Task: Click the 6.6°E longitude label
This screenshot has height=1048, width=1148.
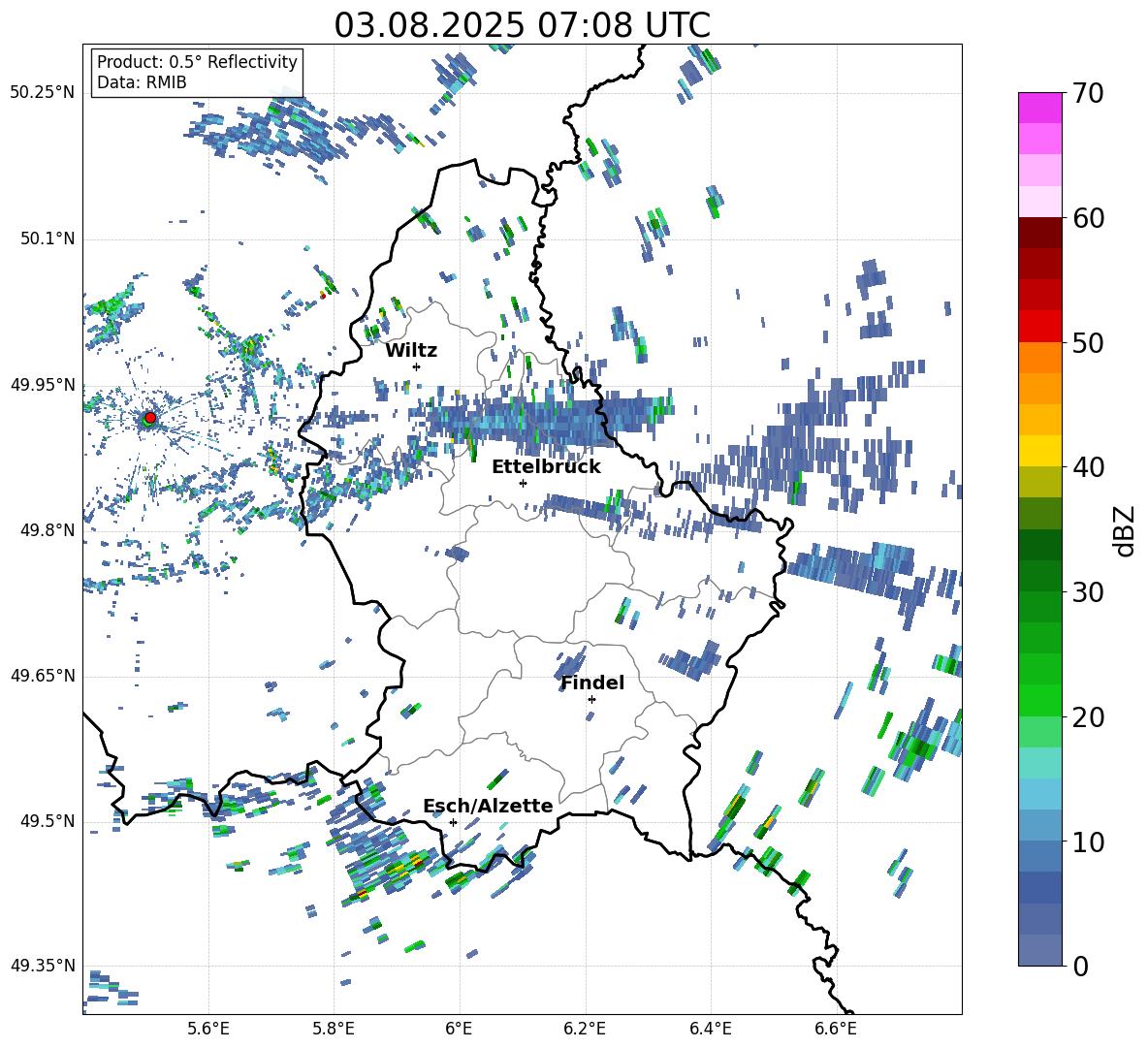Action: click(836, 1029)
